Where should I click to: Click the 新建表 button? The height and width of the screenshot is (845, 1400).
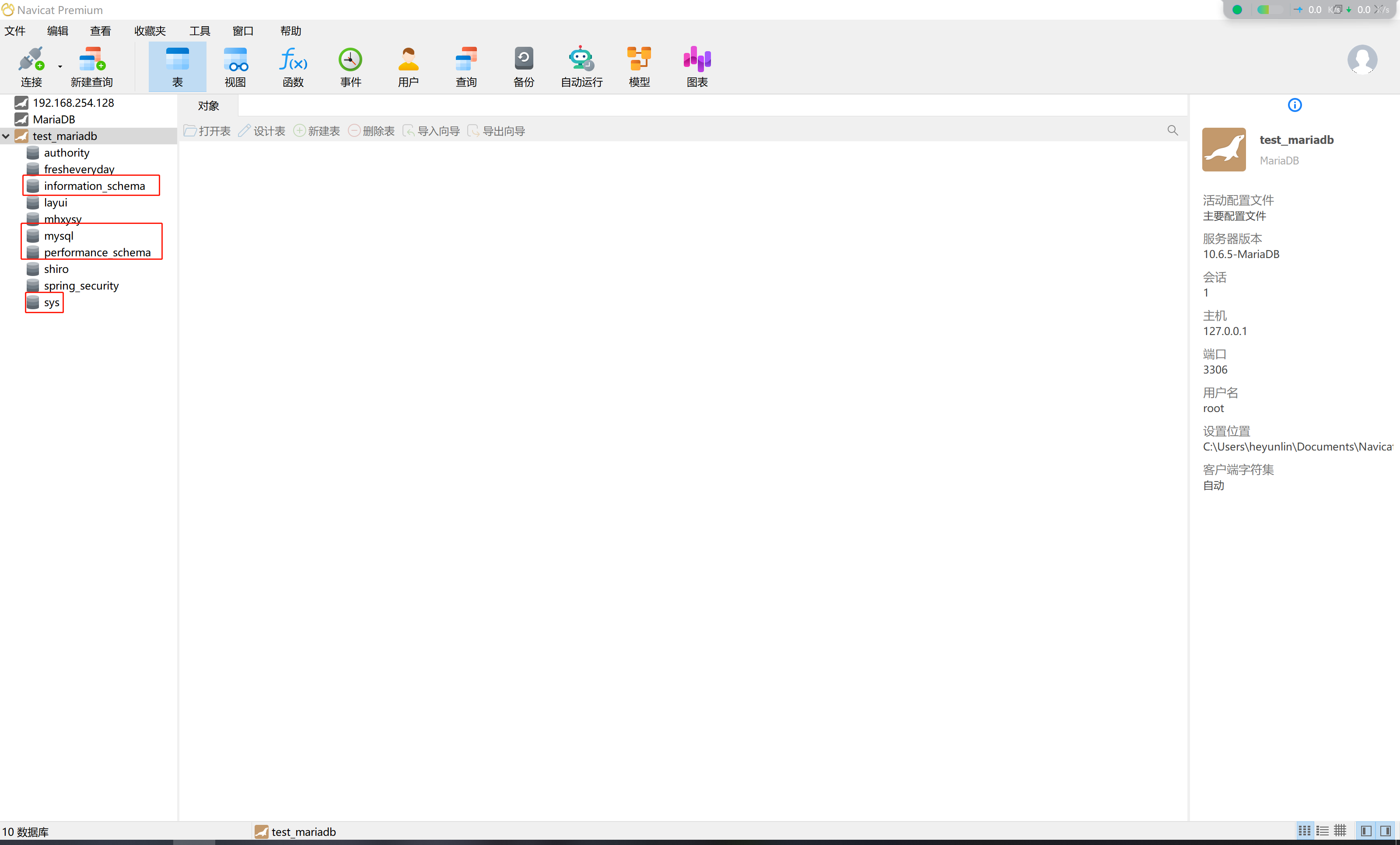coord(316,131)
